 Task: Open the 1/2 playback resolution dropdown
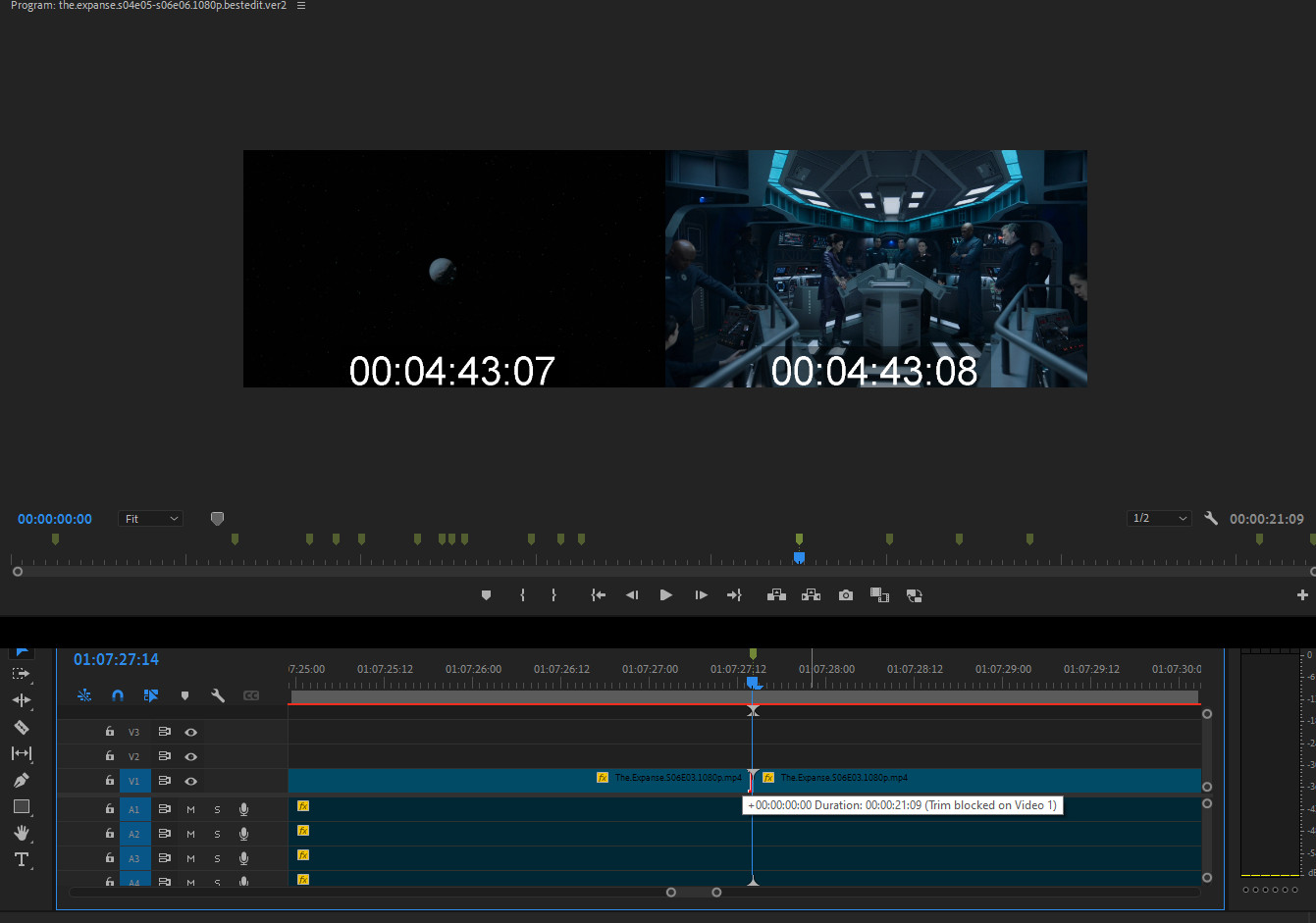[1159, 519]
